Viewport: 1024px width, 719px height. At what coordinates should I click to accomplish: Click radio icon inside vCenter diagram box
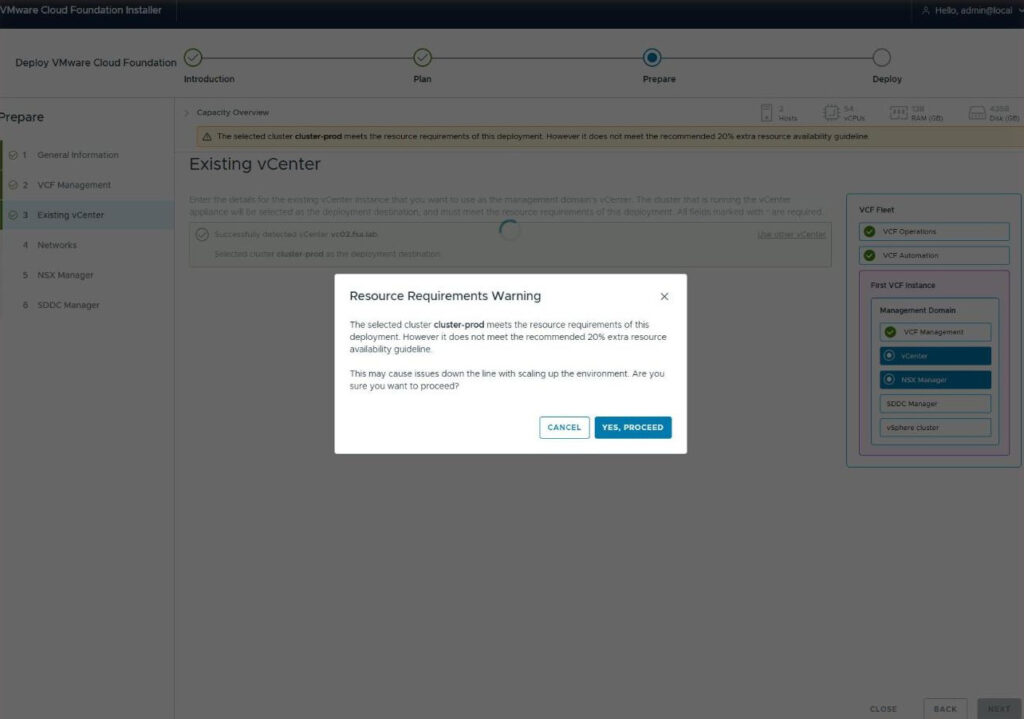[889, 356]
